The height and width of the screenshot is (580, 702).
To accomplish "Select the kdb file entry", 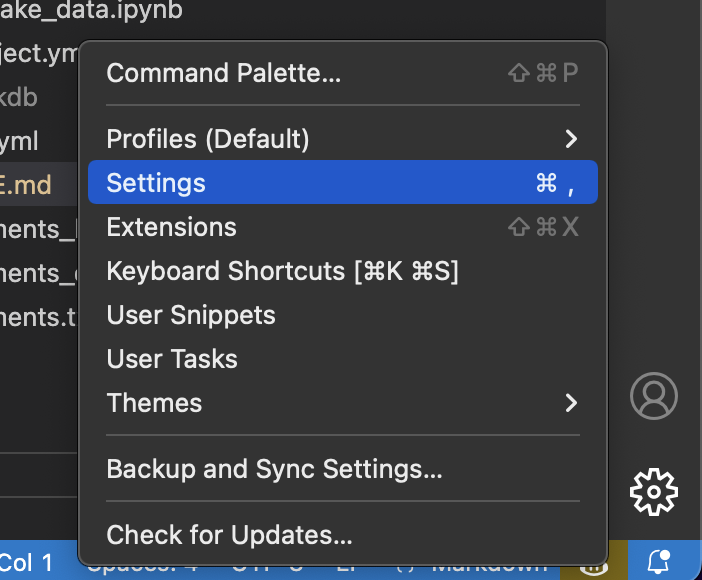I will (19, 97).
